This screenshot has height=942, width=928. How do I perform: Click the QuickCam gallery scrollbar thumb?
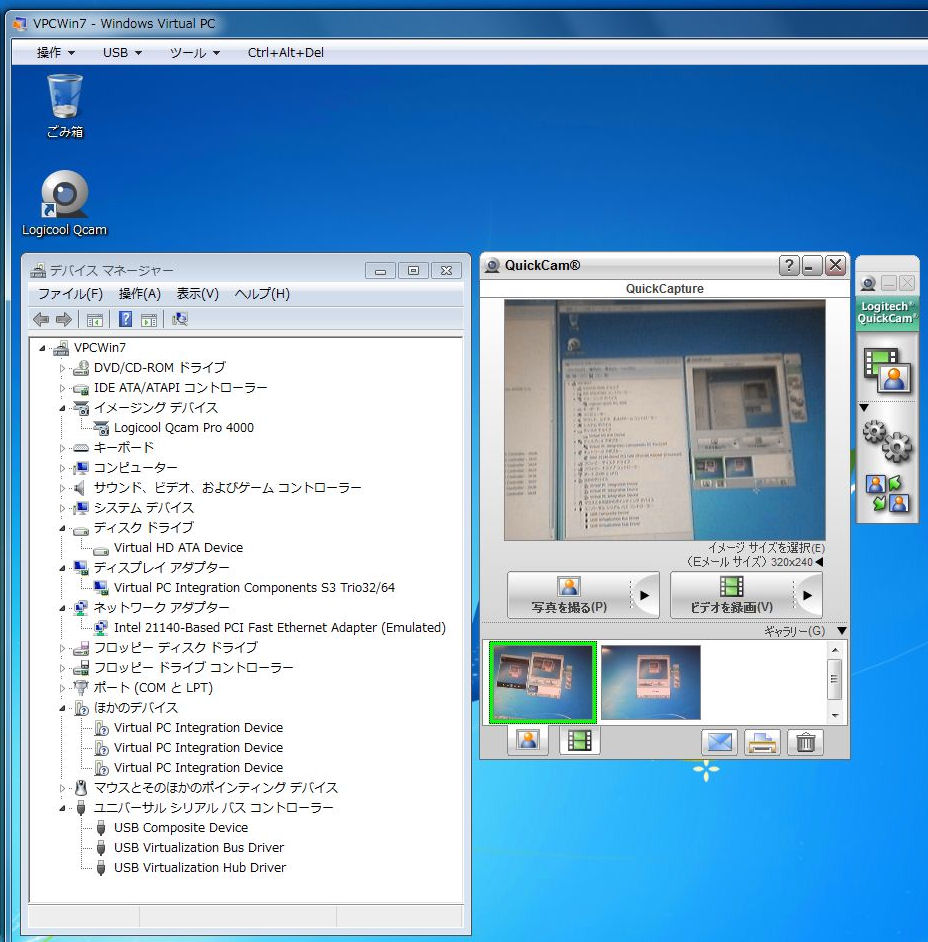[834, 679]
